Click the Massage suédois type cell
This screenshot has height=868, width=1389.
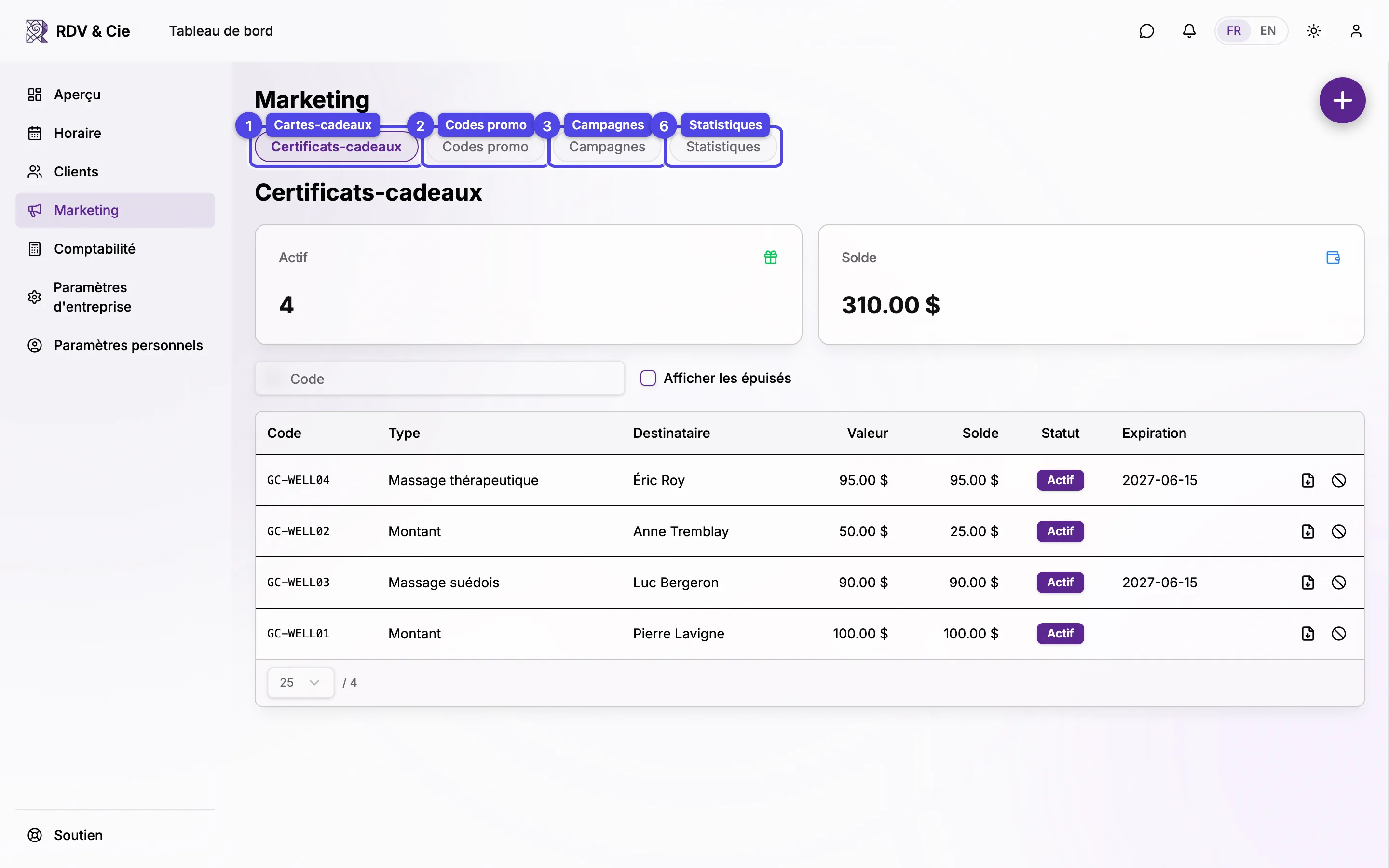click(444, 583)
